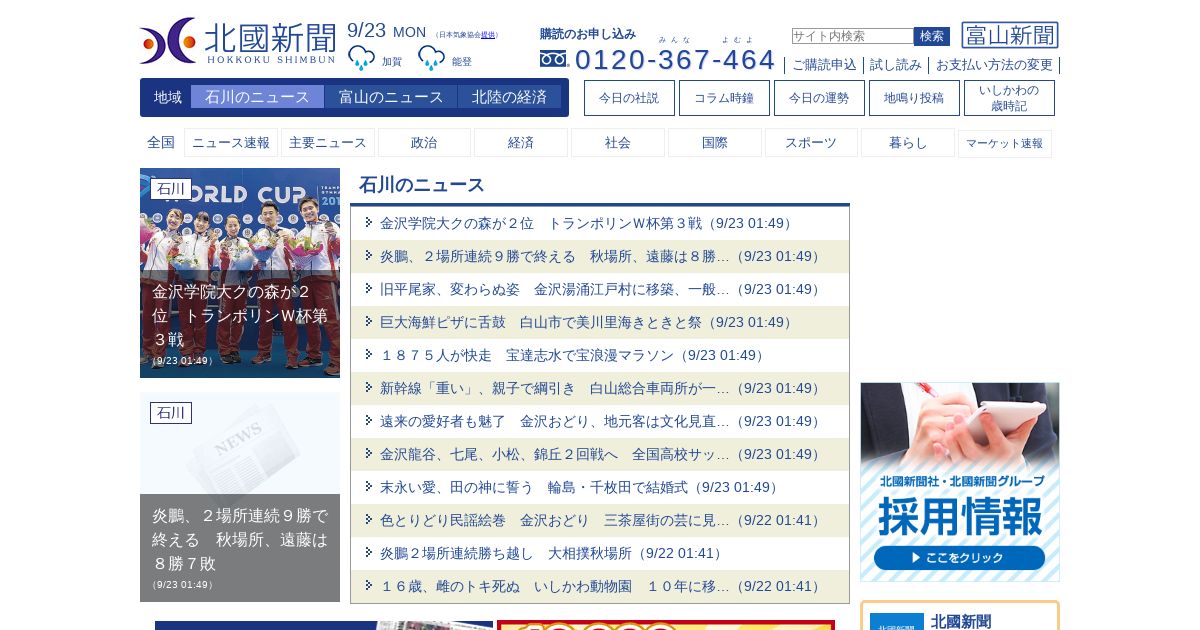Open the ご購読申込 link
This screenshot has width=1200, height=630.
click(x=824, y=65)
